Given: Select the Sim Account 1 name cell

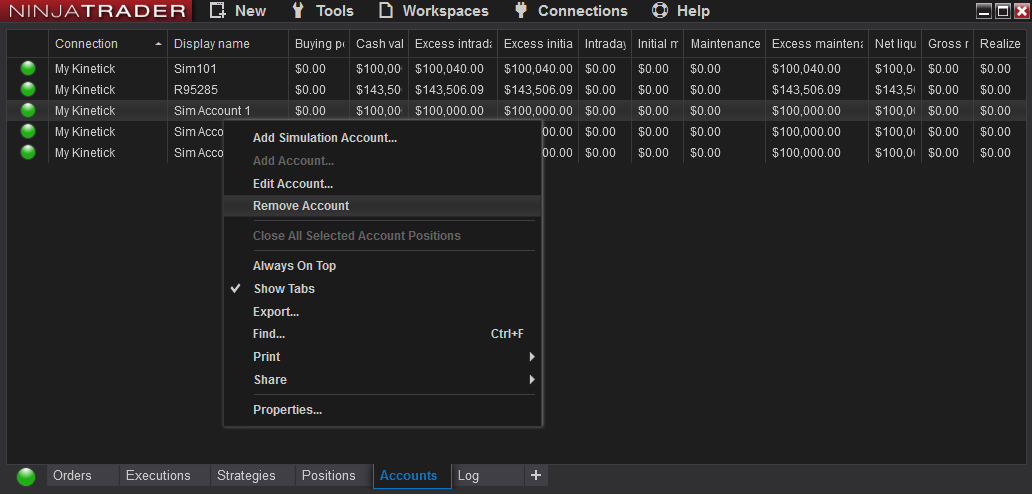Looking at the screenshot, I should 213,111.
